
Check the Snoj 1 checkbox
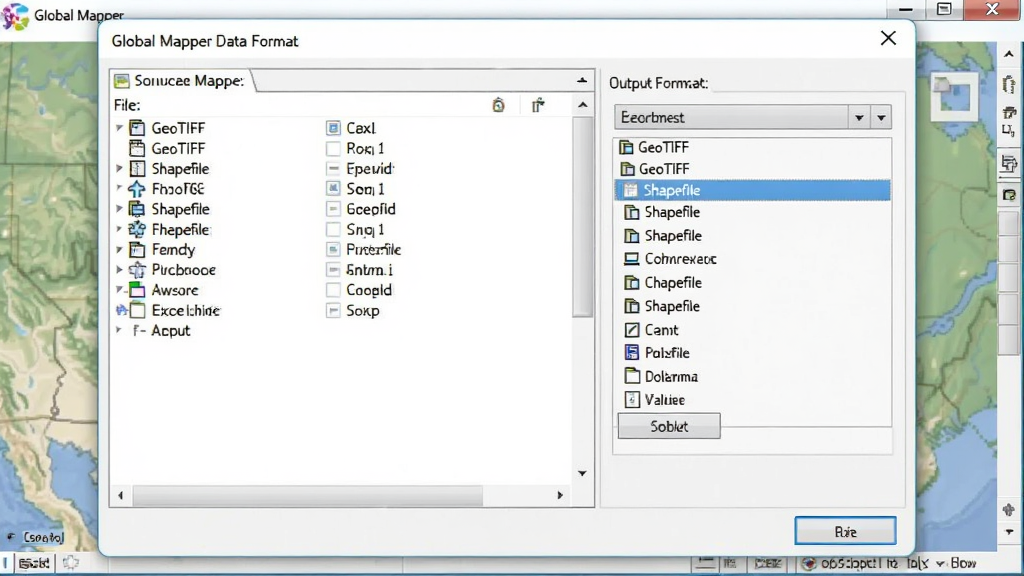point(333,229)
